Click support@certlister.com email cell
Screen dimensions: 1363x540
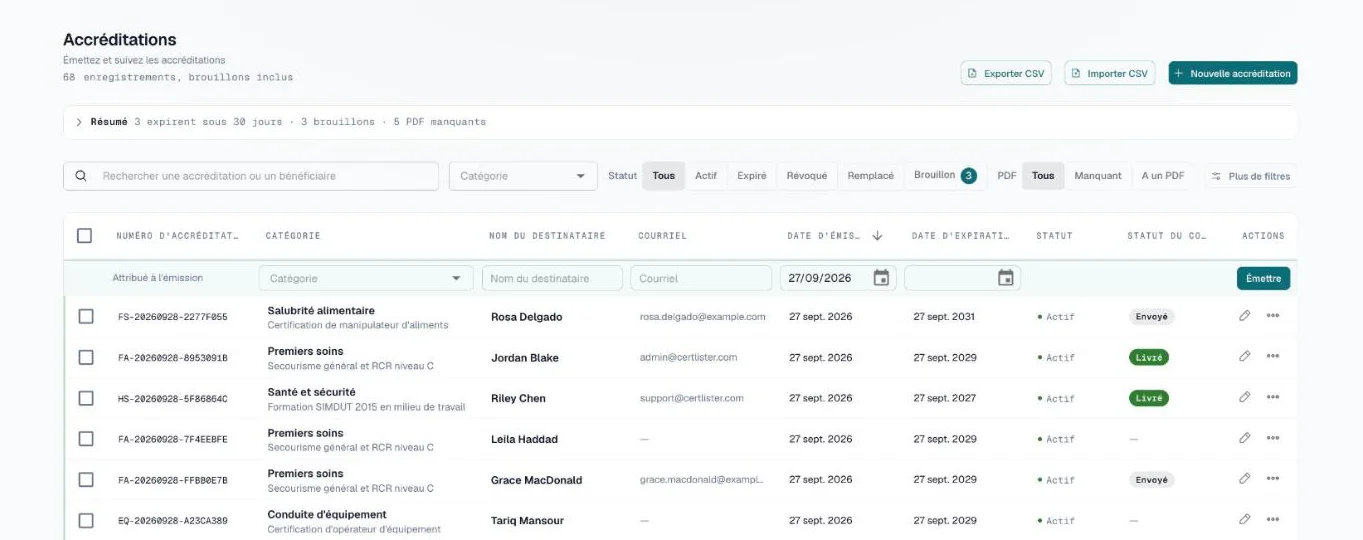[691, 398]
